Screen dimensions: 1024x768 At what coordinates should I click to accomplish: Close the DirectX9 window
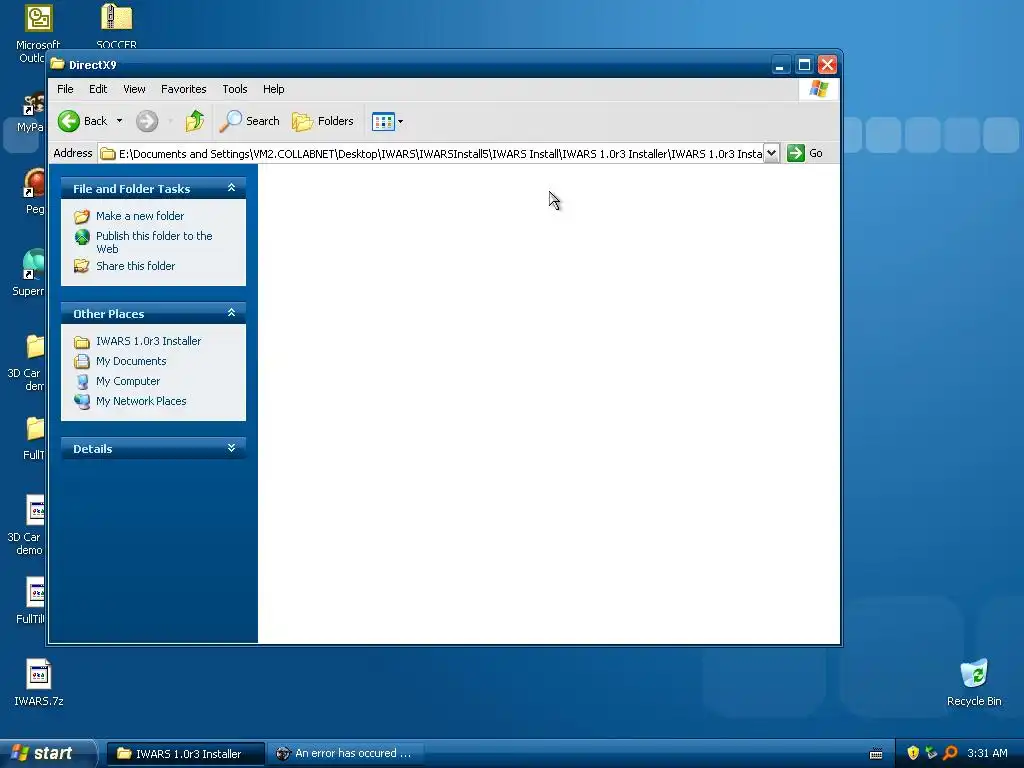827,65
